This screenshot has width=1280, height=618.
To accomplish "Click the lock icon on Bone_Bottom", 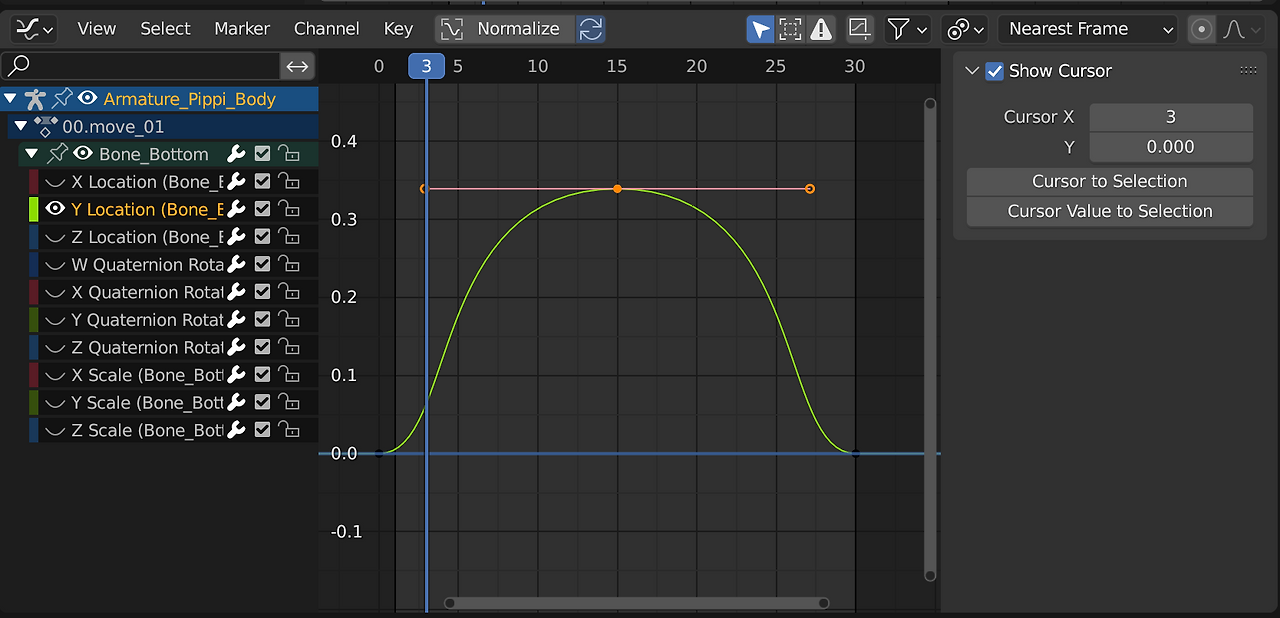I will [289, 154].
